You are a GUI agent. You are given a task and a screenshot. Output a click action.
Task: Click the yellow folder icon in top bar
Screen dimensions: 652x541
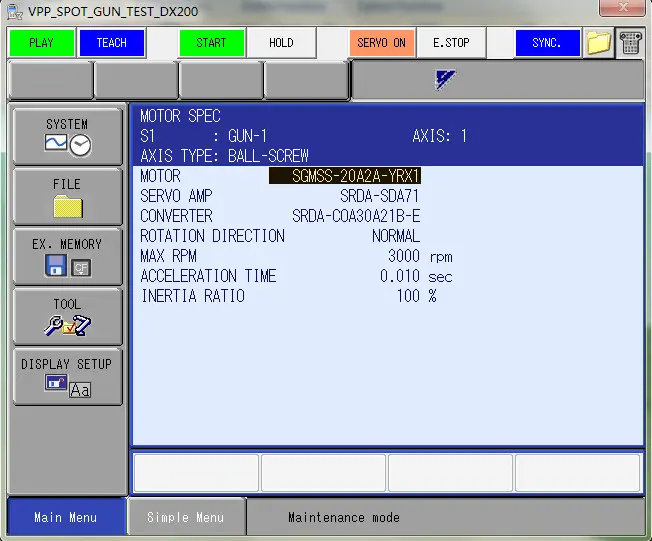coord(598,44)
